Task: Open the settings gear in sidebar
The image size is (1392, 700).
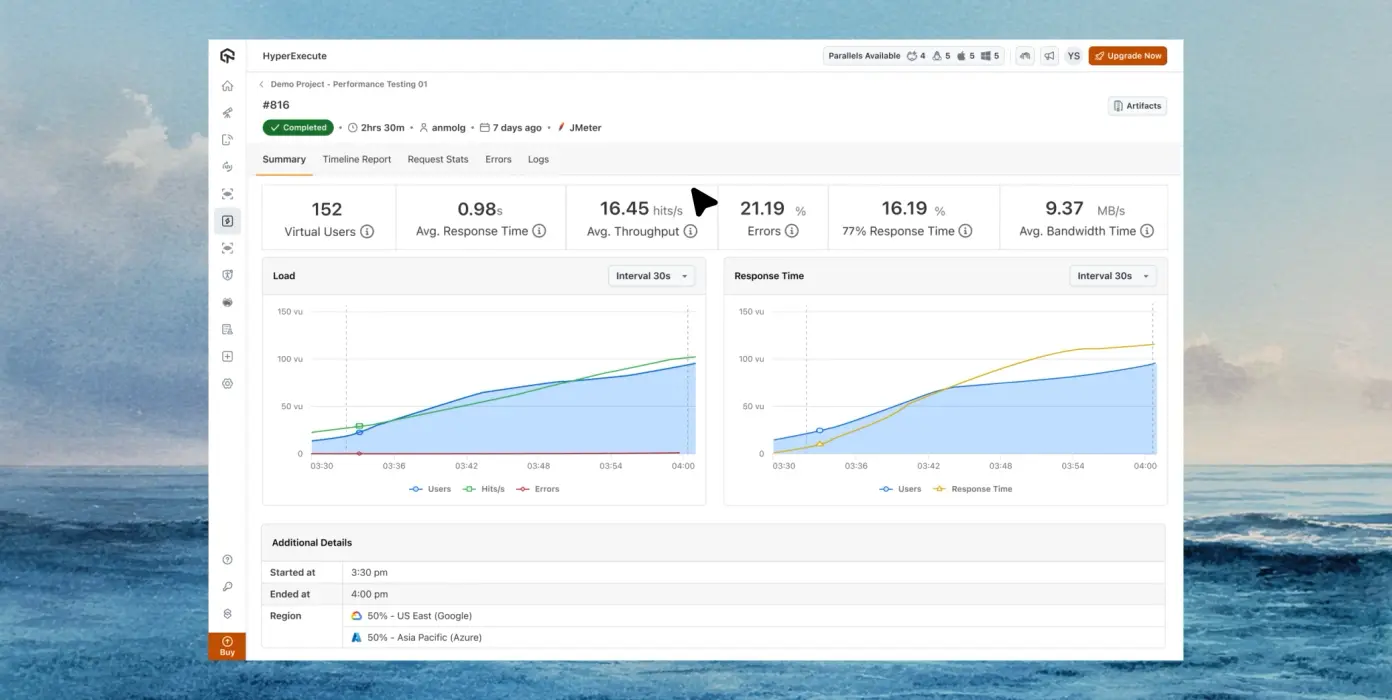Action: click(227, 383)
